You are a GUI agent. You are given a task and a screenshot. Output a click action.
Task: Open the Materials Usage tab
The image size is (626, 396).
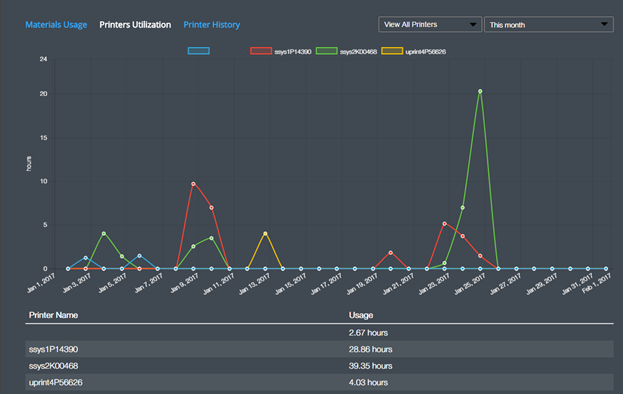56,25
